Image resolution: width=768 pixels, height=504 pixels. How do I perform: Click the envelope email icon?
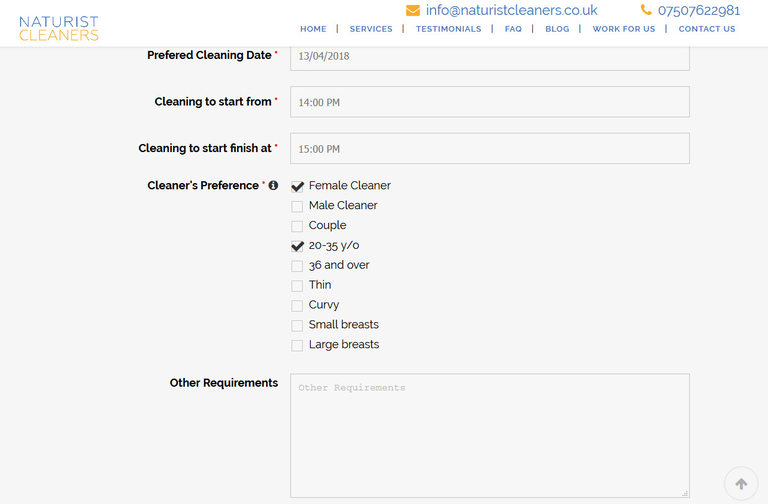coord(413,10)
